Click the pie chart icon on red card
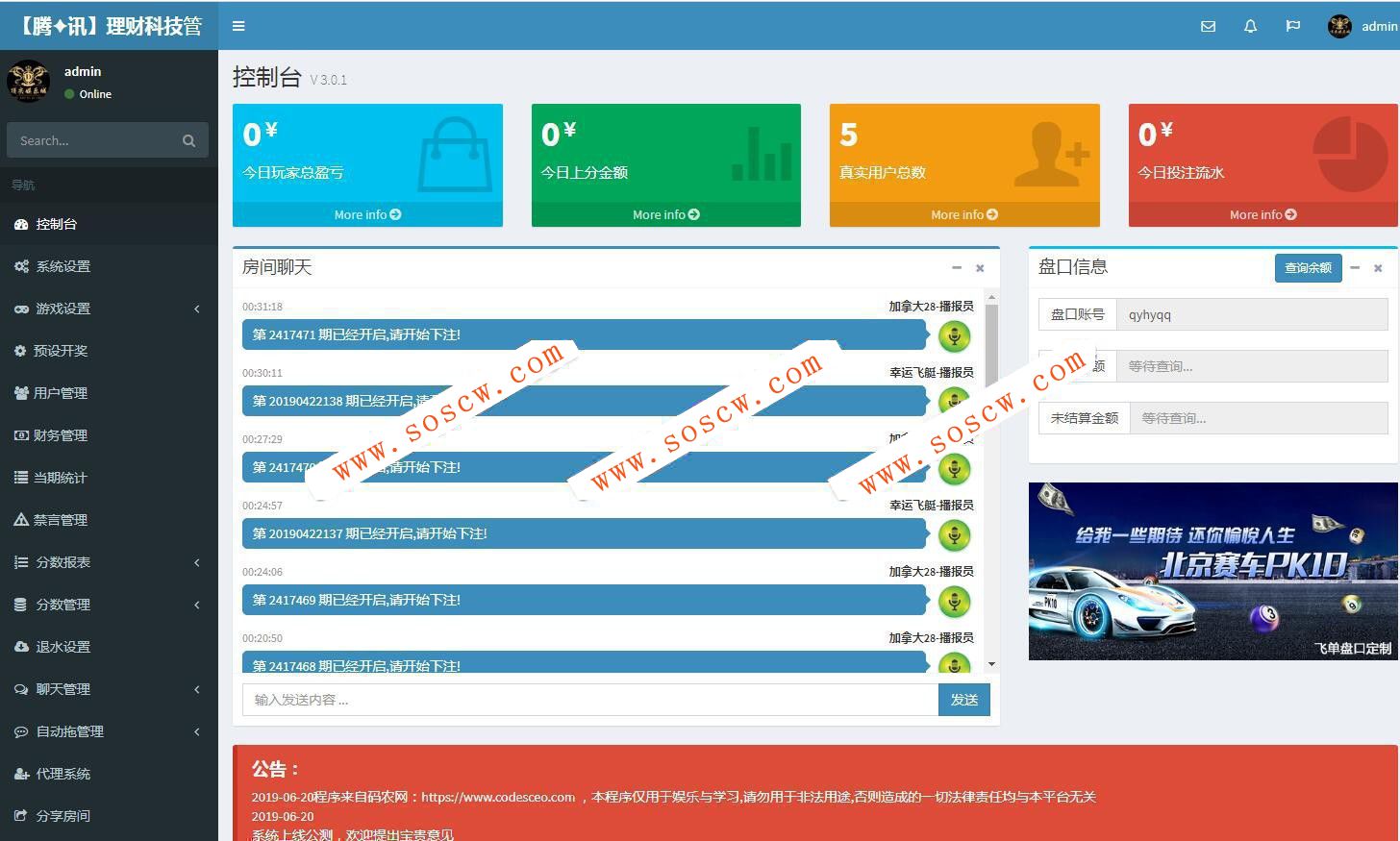Image resolution: width=1400 pixels, height=841 pixels. 1351,154
